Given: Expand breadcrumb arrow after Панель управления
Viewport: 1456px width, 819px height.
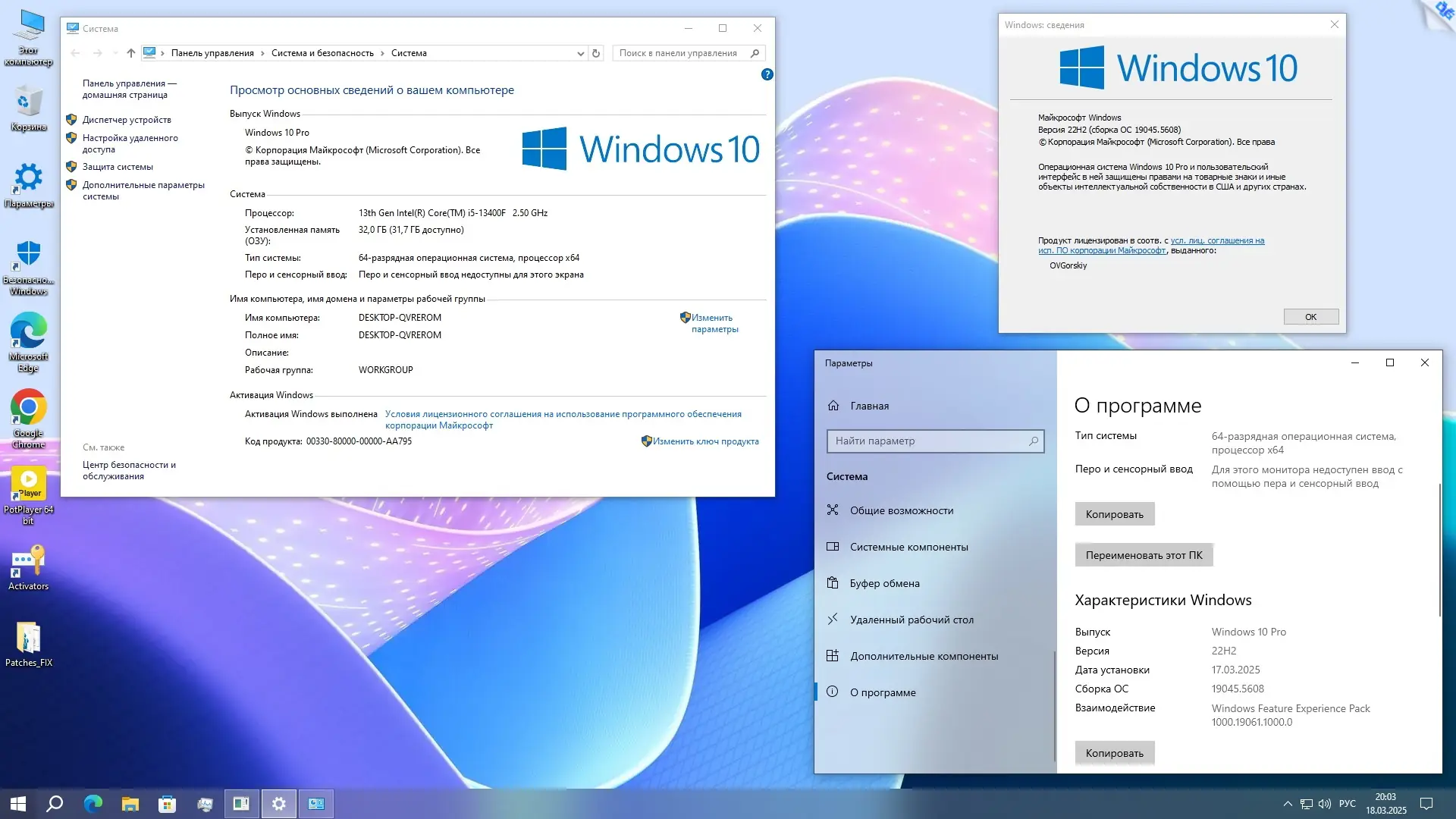Looking at the screenshot, I should pos(262,53).
